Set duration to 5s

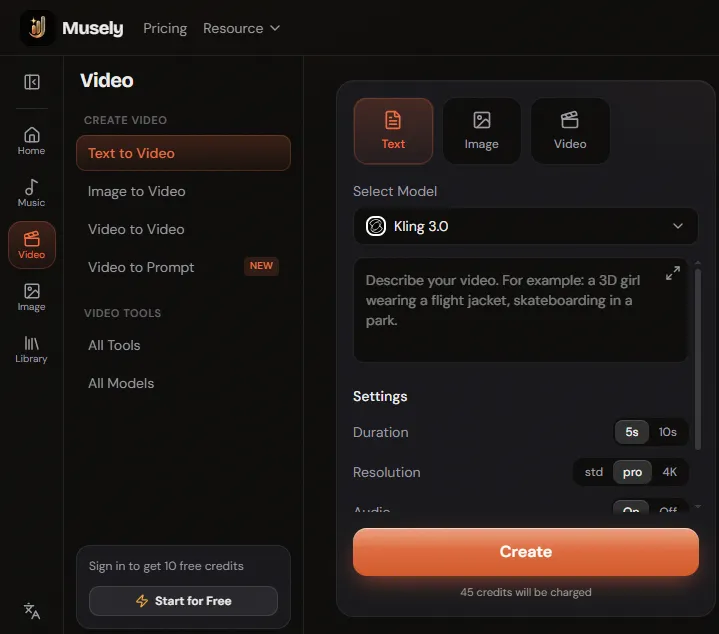[x=631, y=432]
